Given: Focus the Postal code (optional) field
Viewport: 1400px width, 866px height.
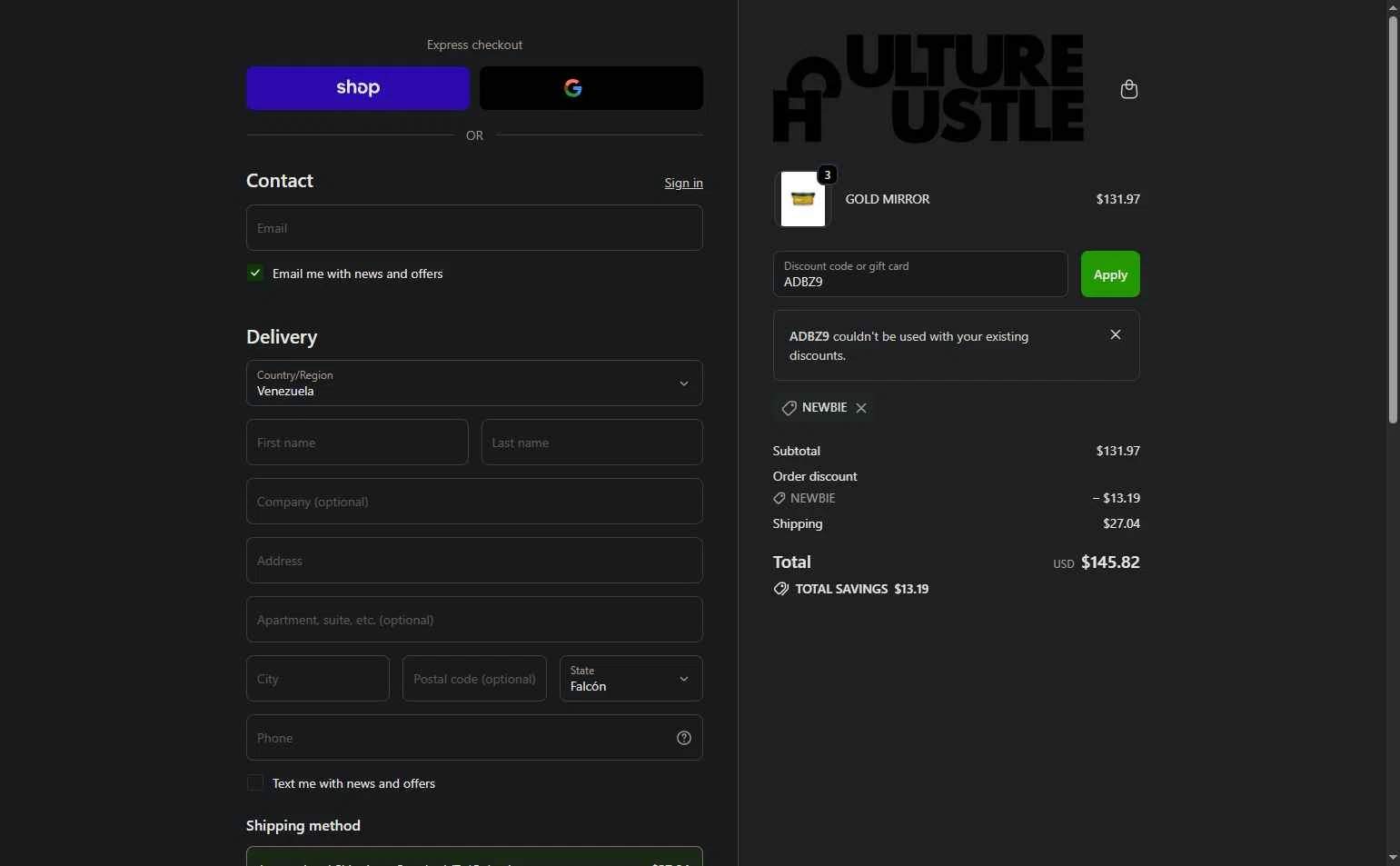Looking at the screenshot, I should point(474,679).
